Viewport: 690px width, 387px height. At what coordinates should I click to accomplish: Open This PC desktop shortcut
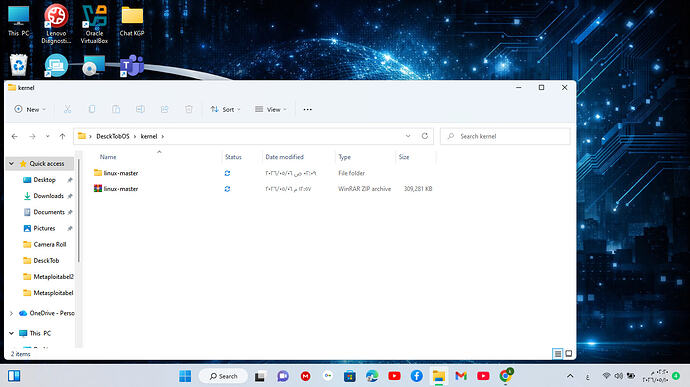[x=18, y=20]
